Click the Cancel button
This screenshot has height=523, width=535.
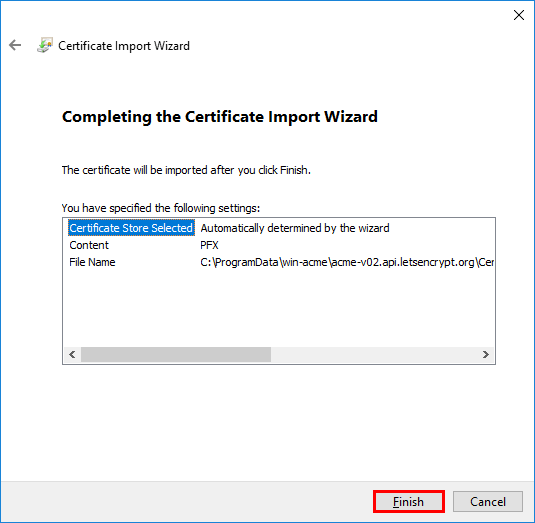488,502
